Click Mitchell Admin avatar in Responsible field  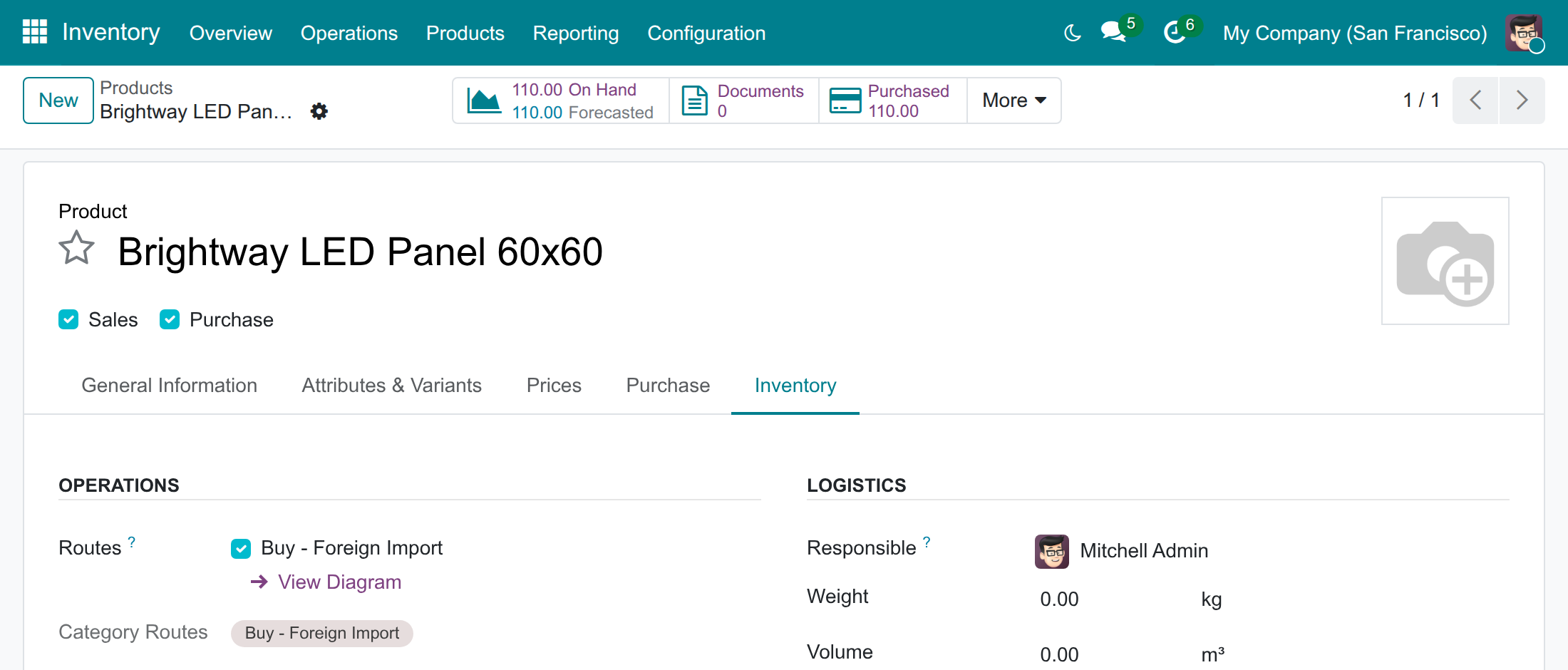point(1052,551)
